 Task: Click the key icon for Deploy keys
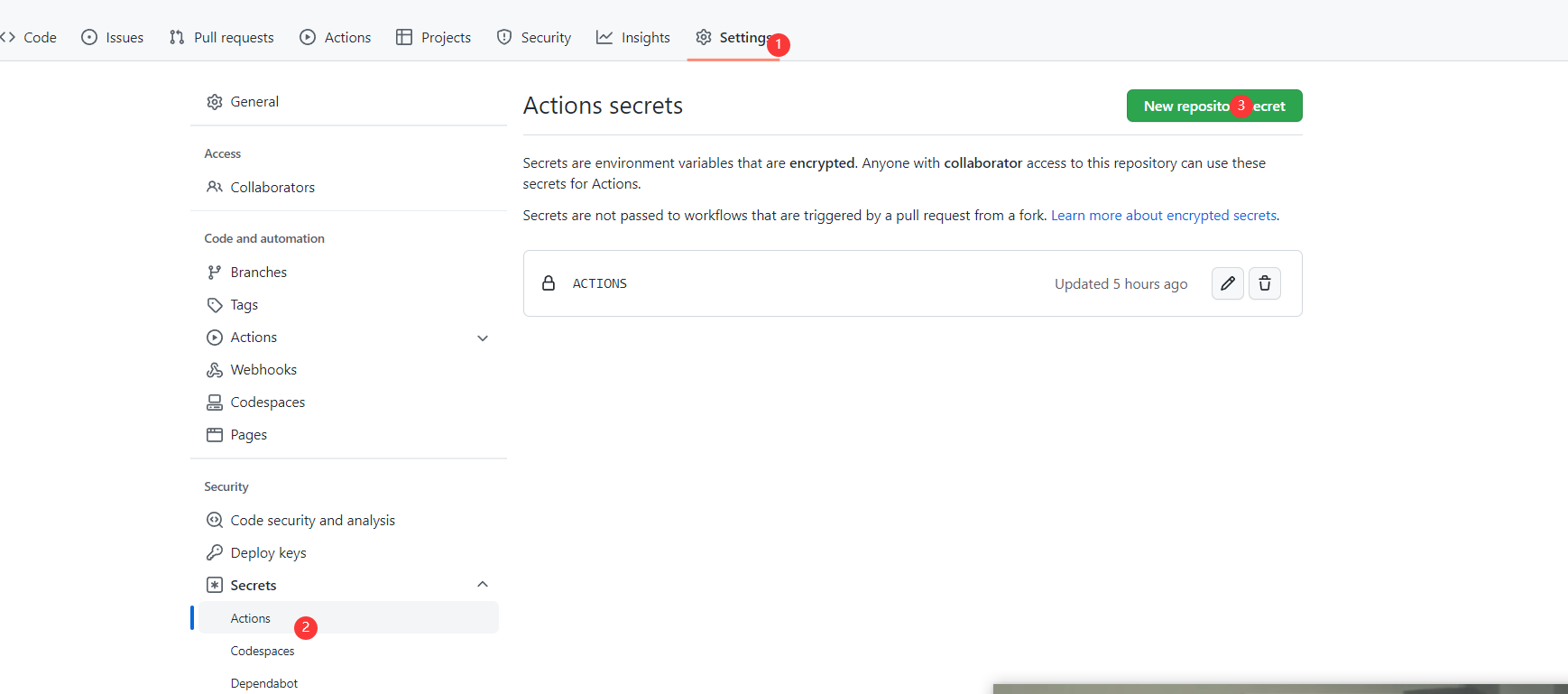tap(215, 552)
